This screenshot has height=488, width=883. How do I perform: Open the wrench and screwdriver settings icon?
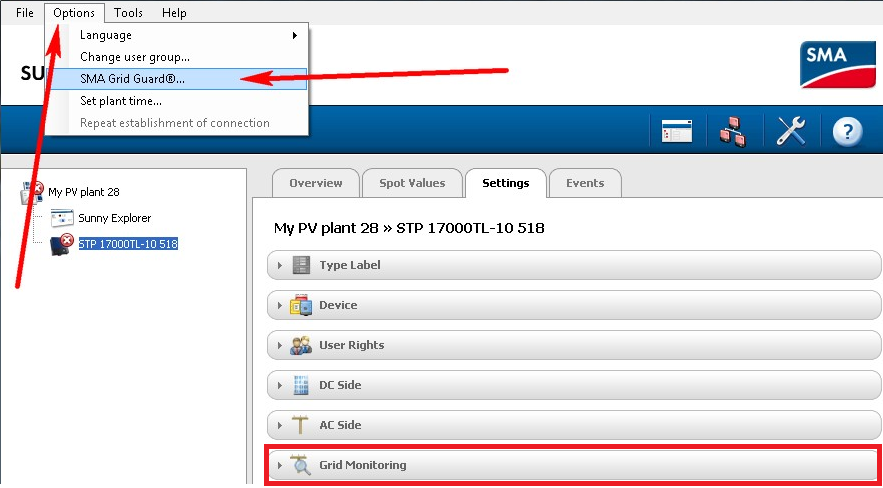coord(791,131)
